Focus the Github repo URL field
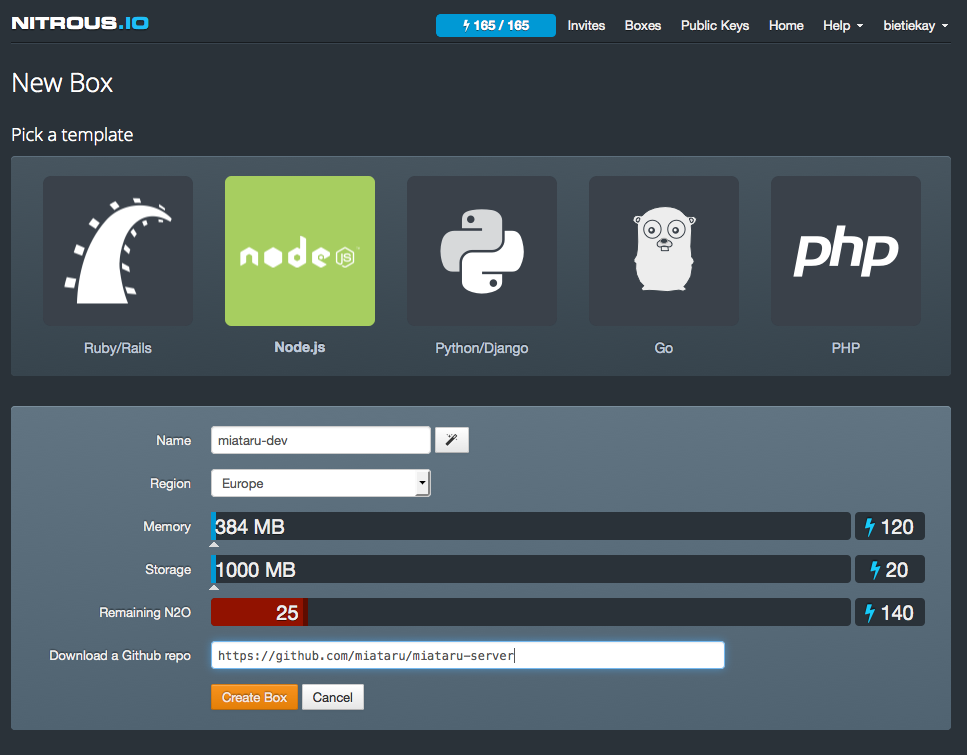 (x=467, y=655)
